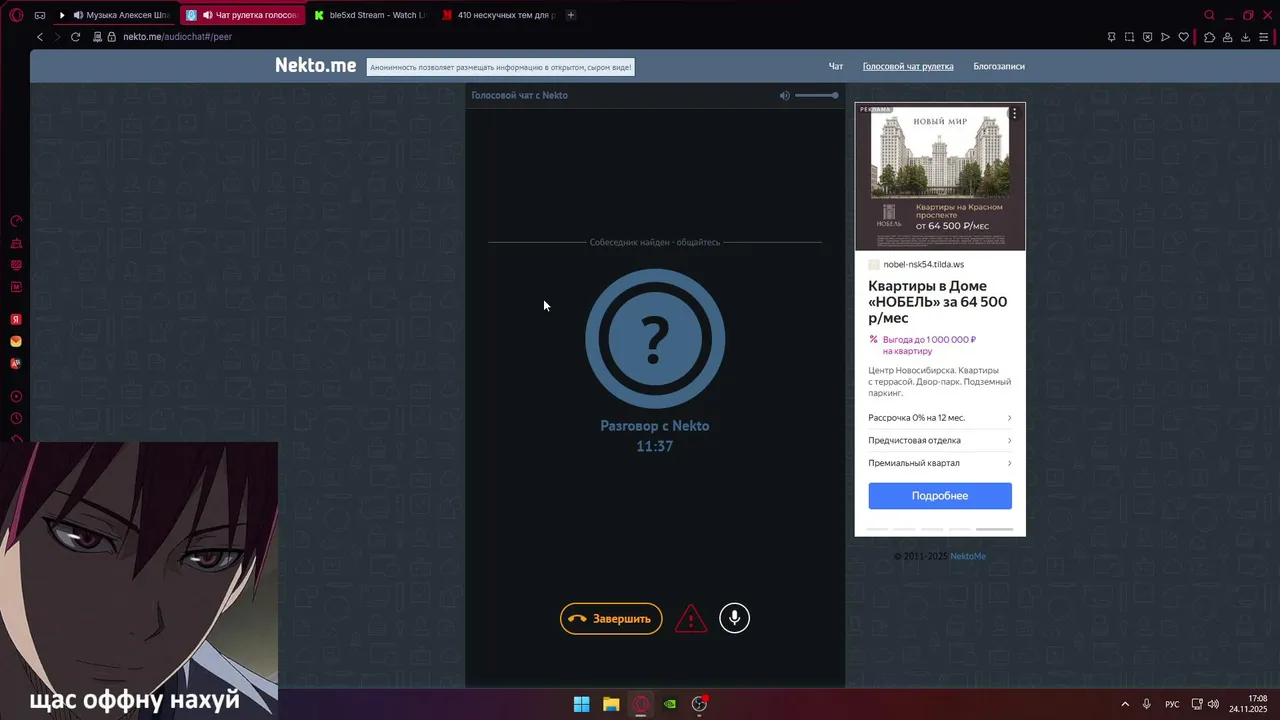Click the Nekto.me logo
Screen dimensions: 1280x720
pos(315,65)
